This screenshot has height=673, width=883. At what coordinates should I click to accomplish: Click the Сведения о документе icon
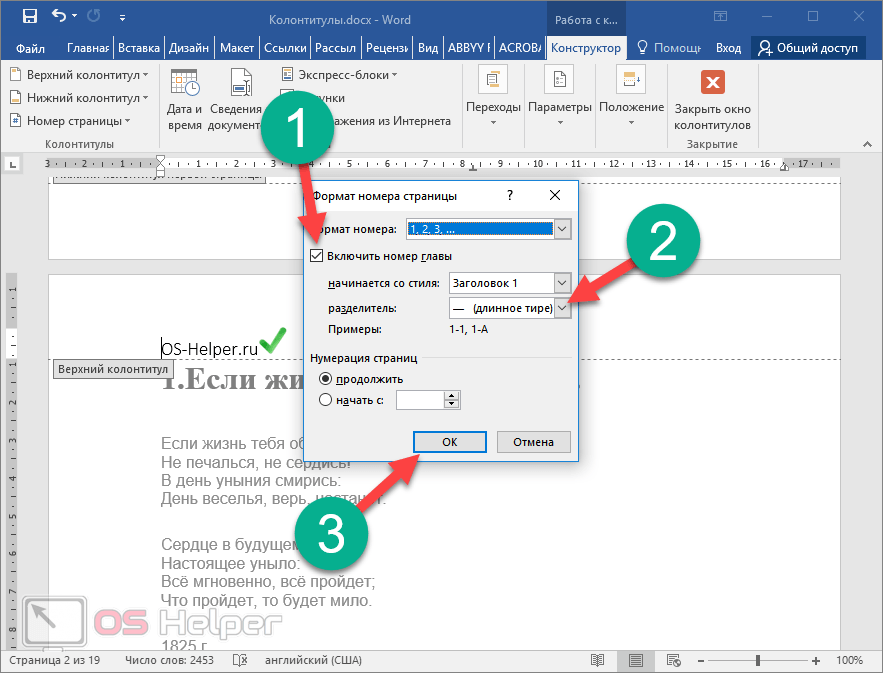point(241,83)
